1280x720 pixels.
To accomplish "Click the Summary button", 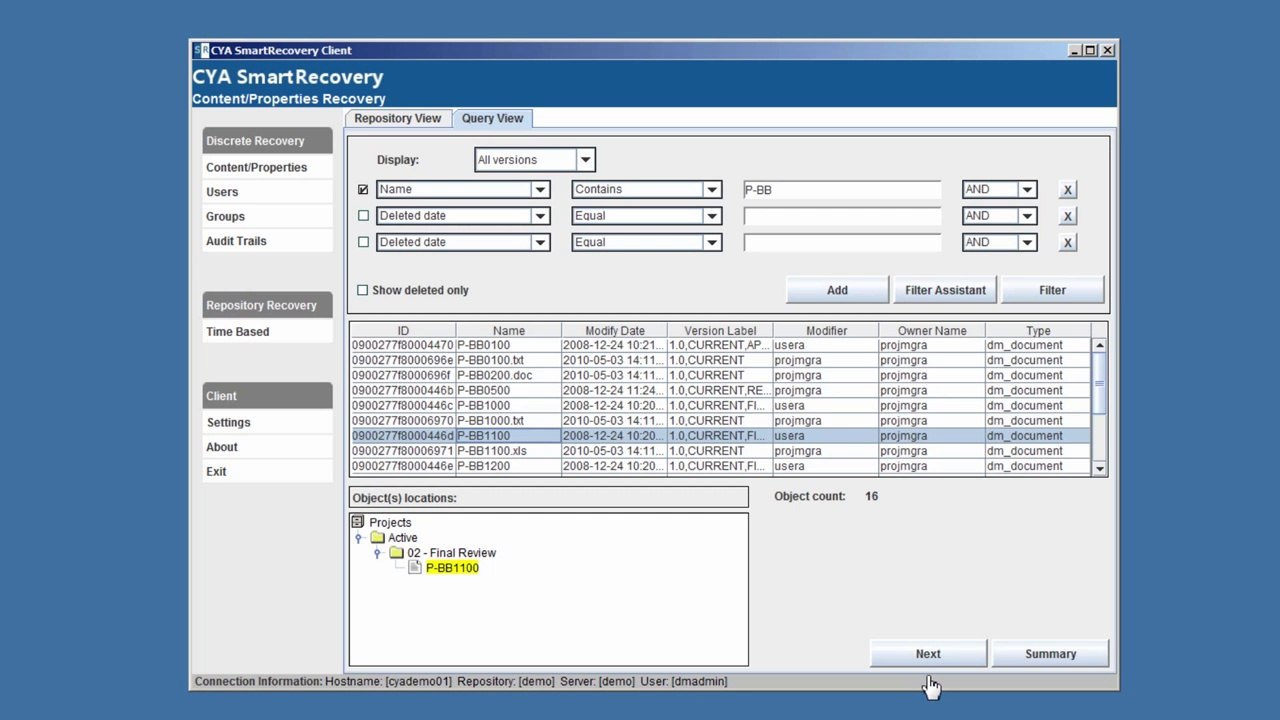I will [1050, 654].
